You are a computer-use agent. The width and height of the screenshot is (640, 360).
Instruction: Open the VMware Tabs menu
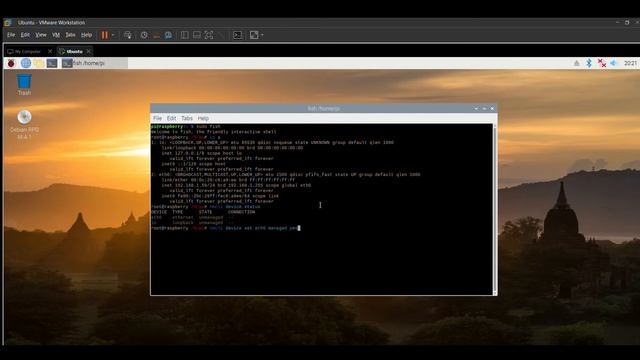tap(71, 35)
